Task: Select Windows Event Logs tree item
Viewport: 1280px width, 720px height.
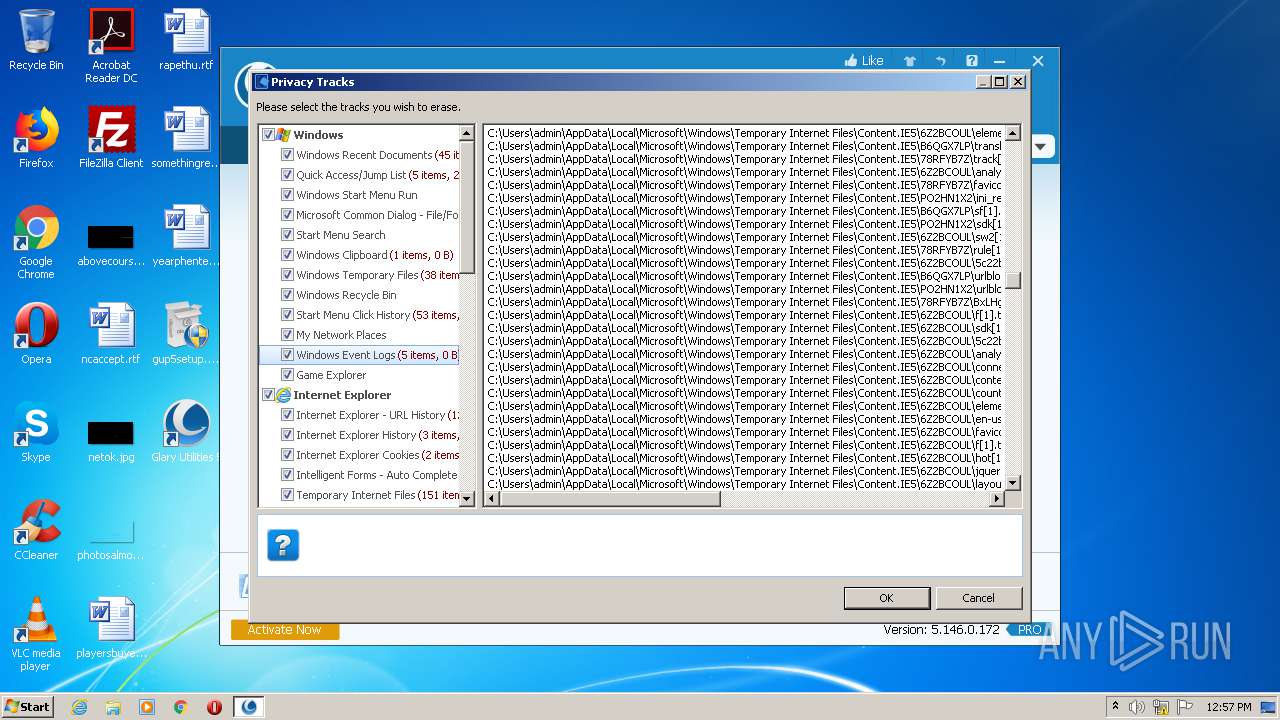Action: point(376,355)
